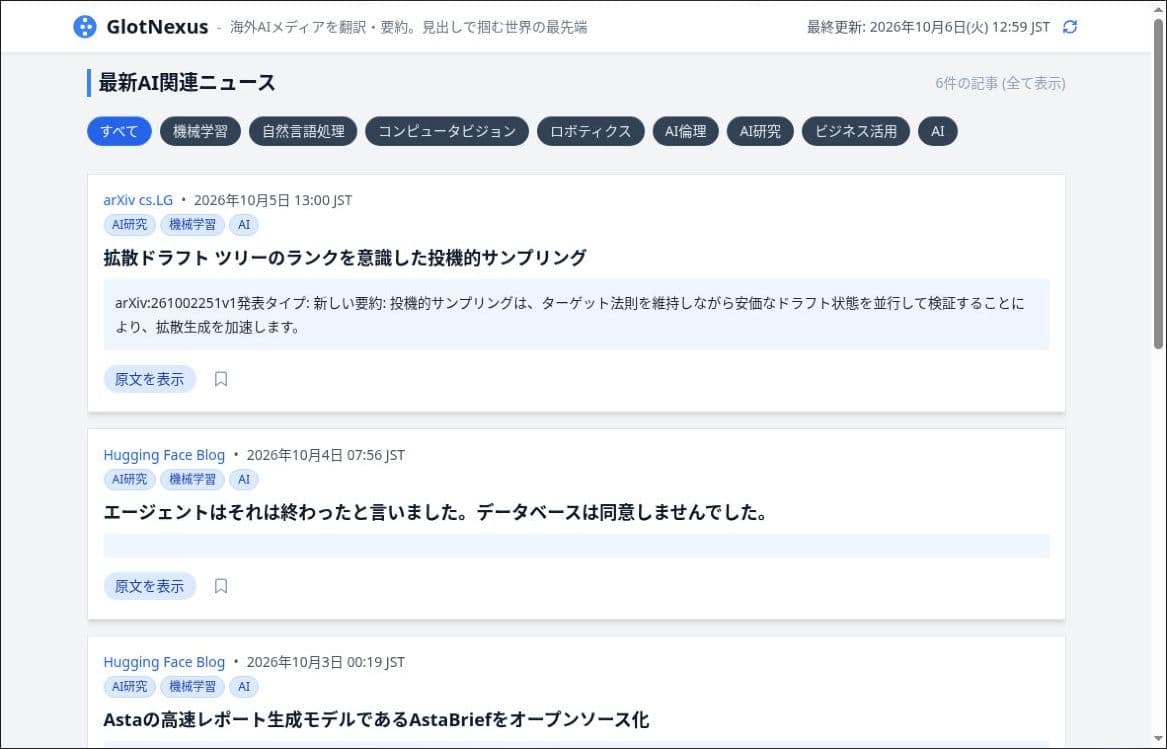Image resolution: width=1167 pixels, height=749 pixels.
Task: Bookmark the 拡散ドラフト article
Action: (x=221, y=379)
